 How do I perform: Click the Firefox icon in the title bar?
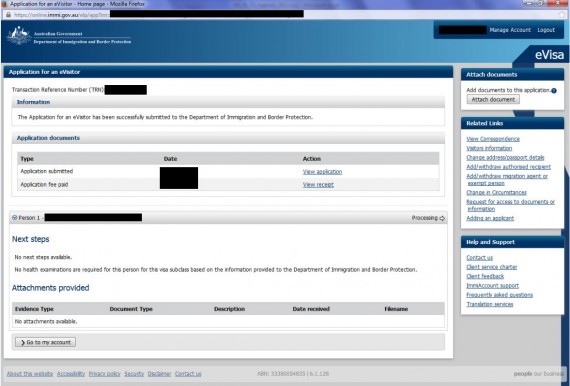[x=5, y=4]
